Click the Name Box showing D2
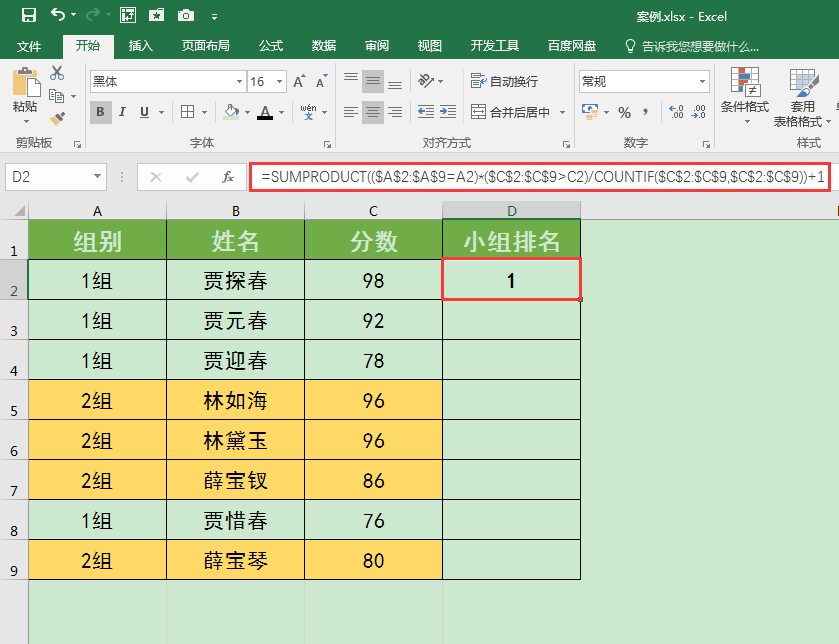The height and width of the screenshot is (644, 839). coord(49,177)
